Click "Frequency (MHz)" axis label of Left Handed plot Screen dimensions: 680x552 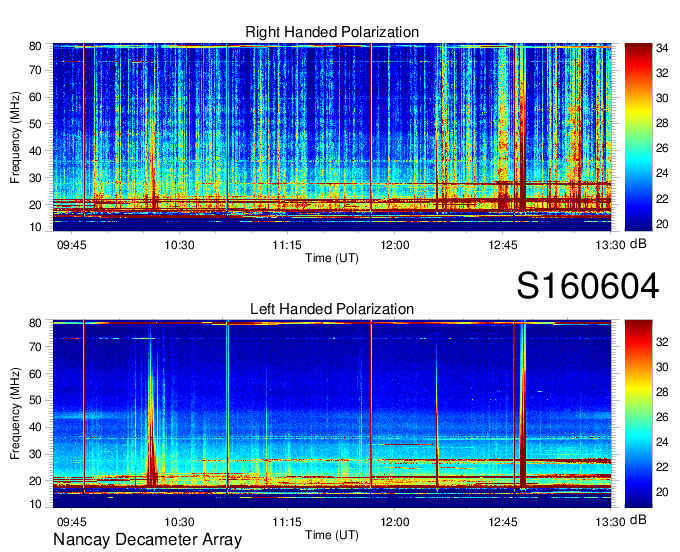click(15, 414)
